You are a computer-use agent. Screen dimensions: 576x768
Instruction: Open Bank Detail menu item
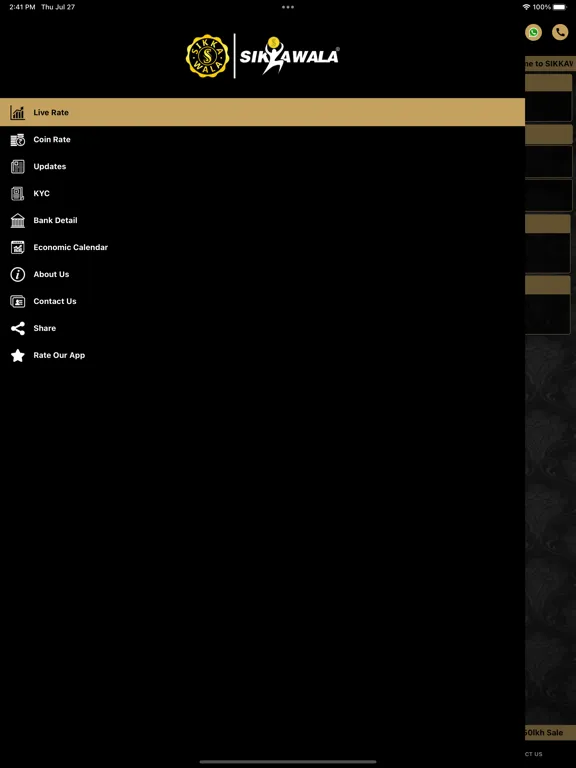pyautogui.click(x=263, y=220)
